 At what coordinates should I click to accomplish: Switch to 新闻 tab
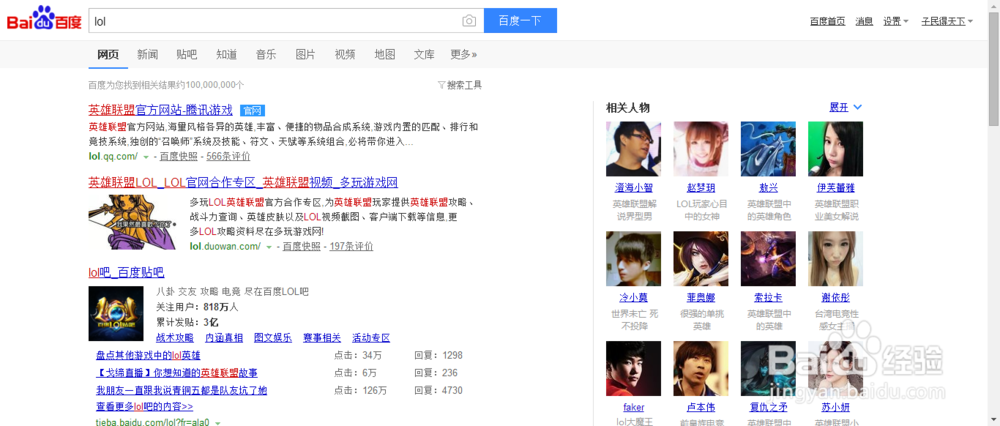(147, 54)
